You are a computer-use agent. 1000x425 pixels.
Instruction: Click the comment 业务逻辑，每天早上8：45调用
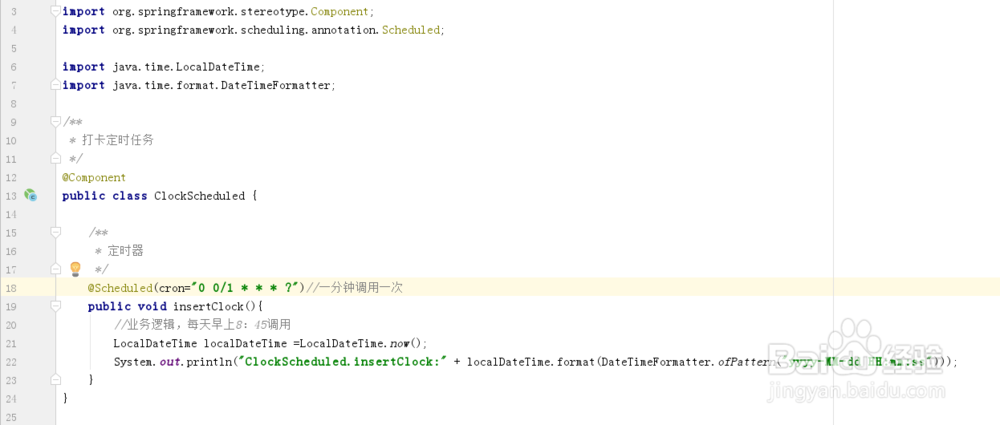(x=202, y=325)
